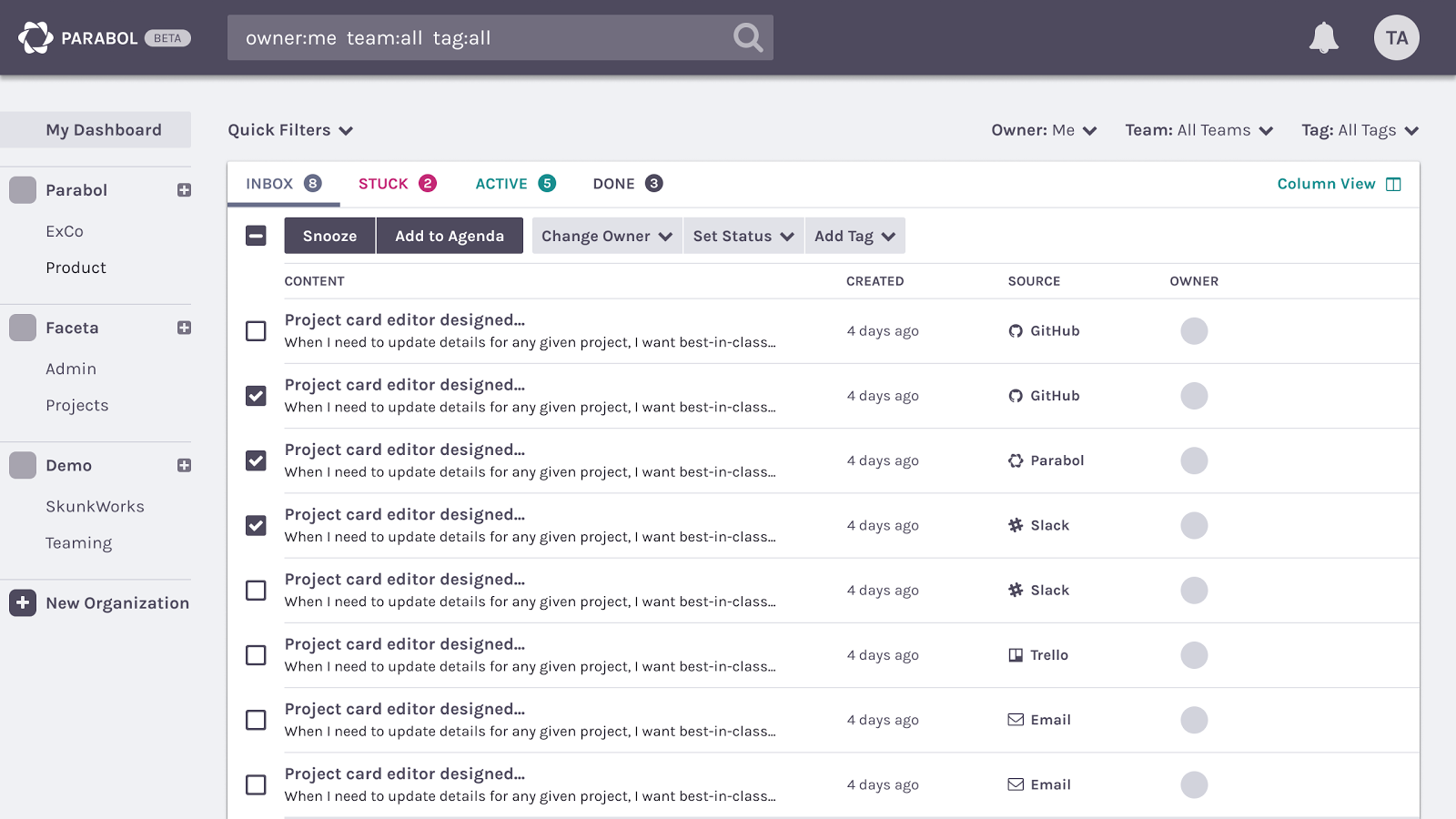This screenshot has height=819, width=1456.
Task: Switch to the Stuck tab
Action: coord(398,184)
